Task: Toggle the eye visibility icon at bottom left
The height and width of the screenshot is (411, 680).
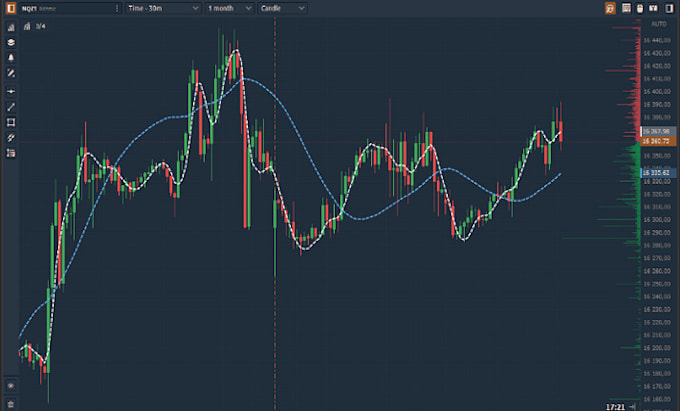Action: tap(11, 385)
